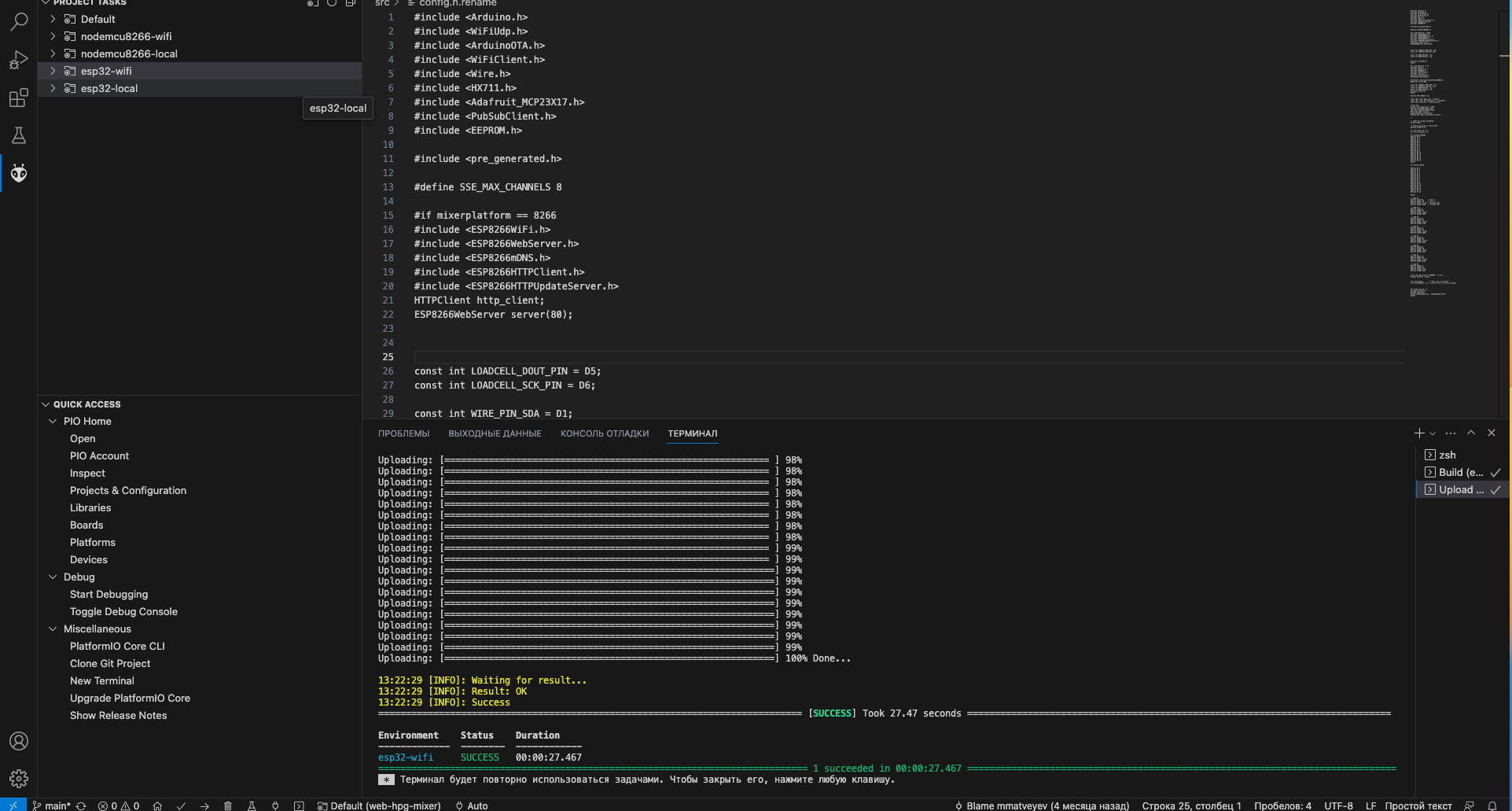
Task: Collapse the Quick Access section
Action: (46, 404)
